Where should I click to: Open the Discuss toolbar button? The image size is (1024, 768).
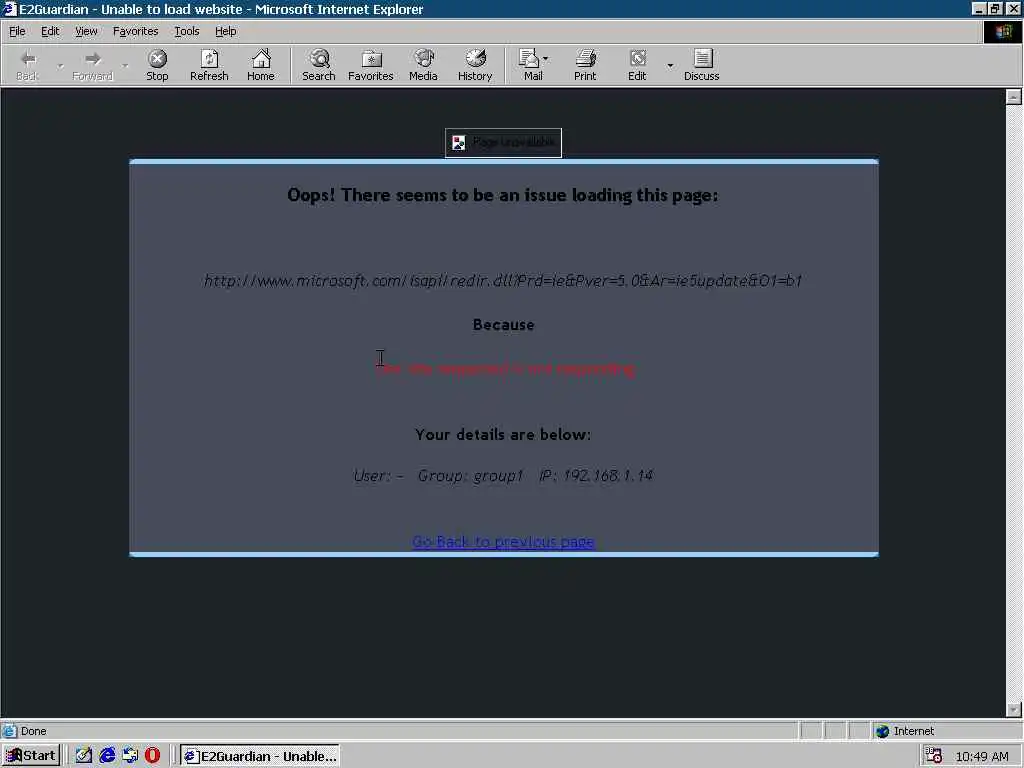[702, 65]
